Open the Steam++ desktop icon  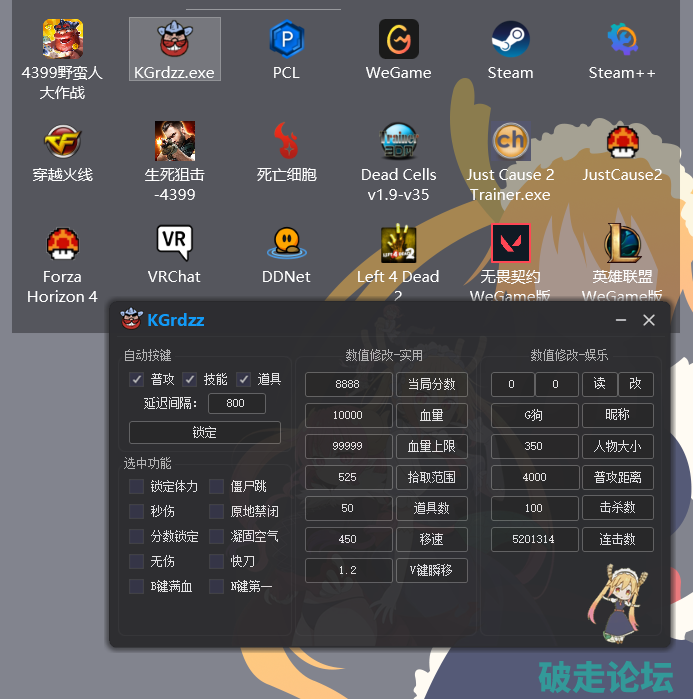coord(622,41)
